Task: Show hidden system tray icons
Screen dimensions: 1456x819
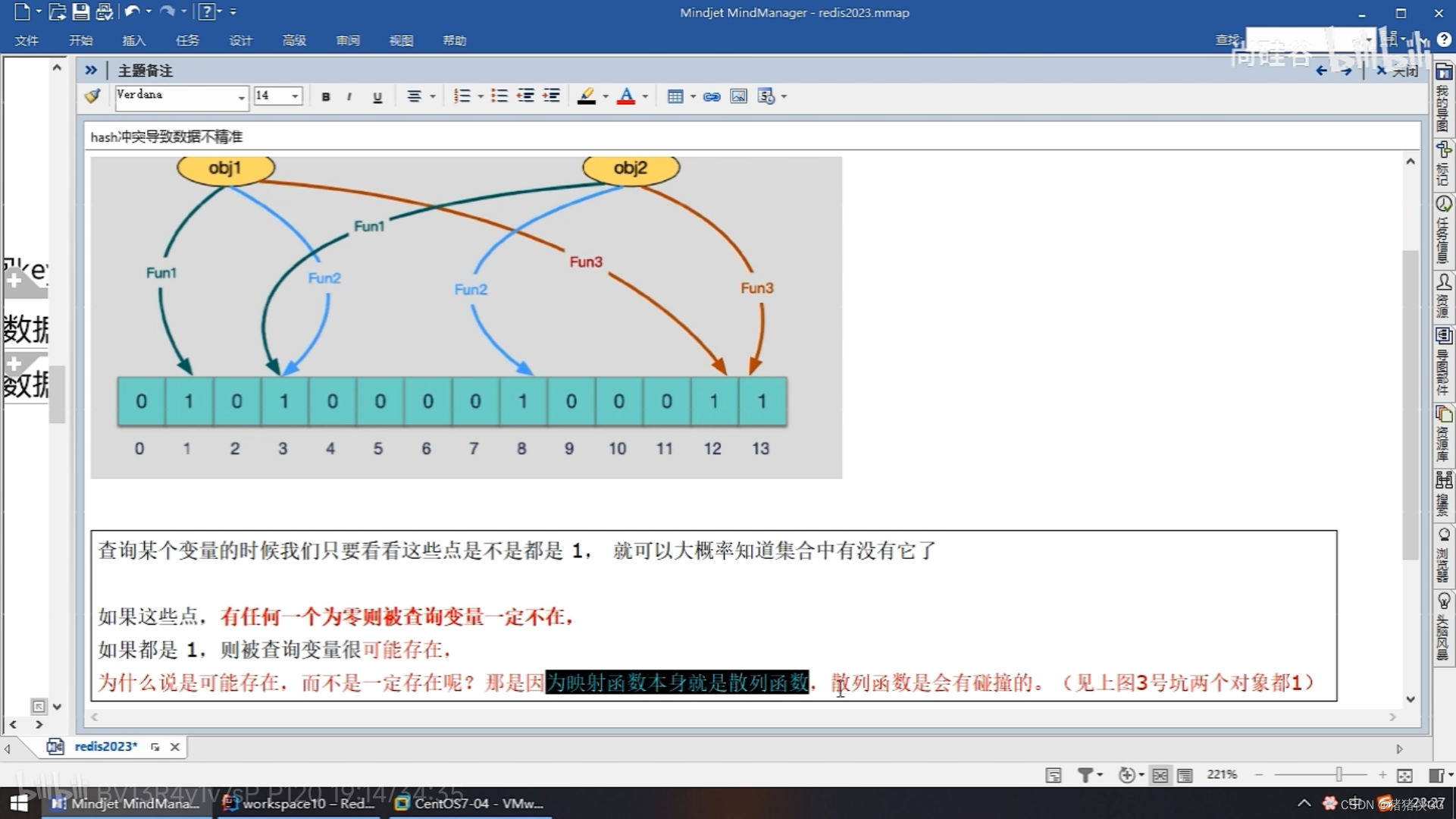Action: pyautogui.click(x=1304, y=803)
